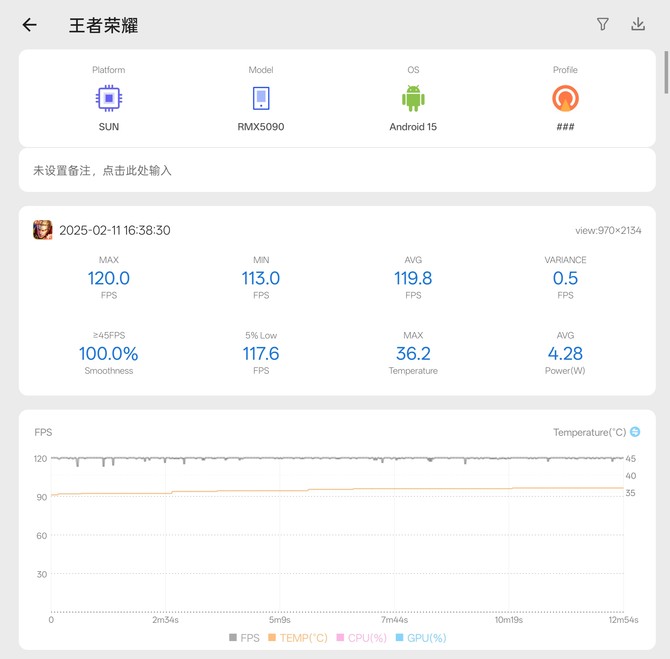
Task: Click the AVG 119.8 FPS value
Action: pyautogui.click(x=413, y=278)
